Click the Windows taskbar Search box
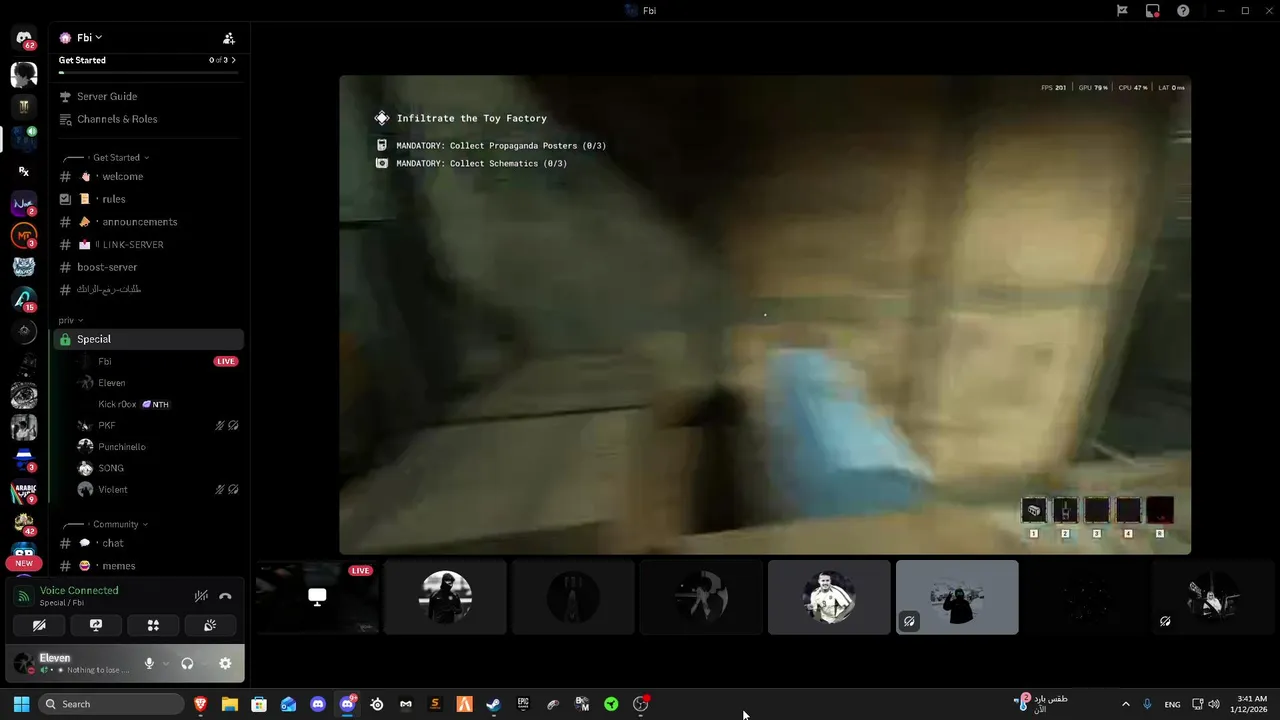 point(112,704)
